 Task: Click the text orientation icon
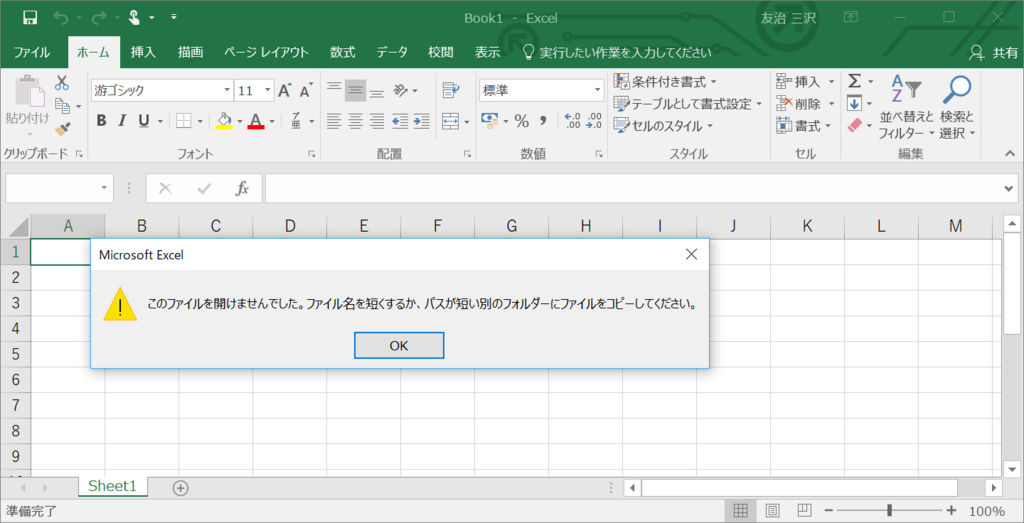401,90
